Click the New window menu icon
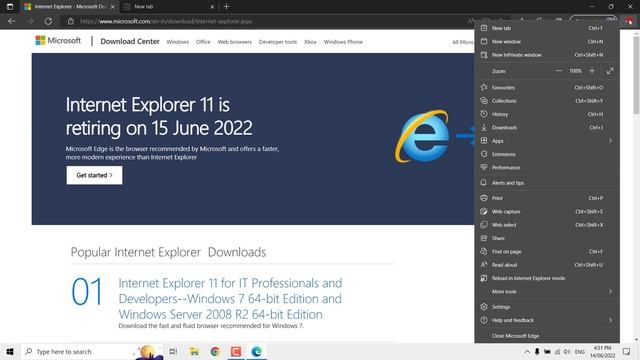640x360 pixels. (x=484, y=41)
